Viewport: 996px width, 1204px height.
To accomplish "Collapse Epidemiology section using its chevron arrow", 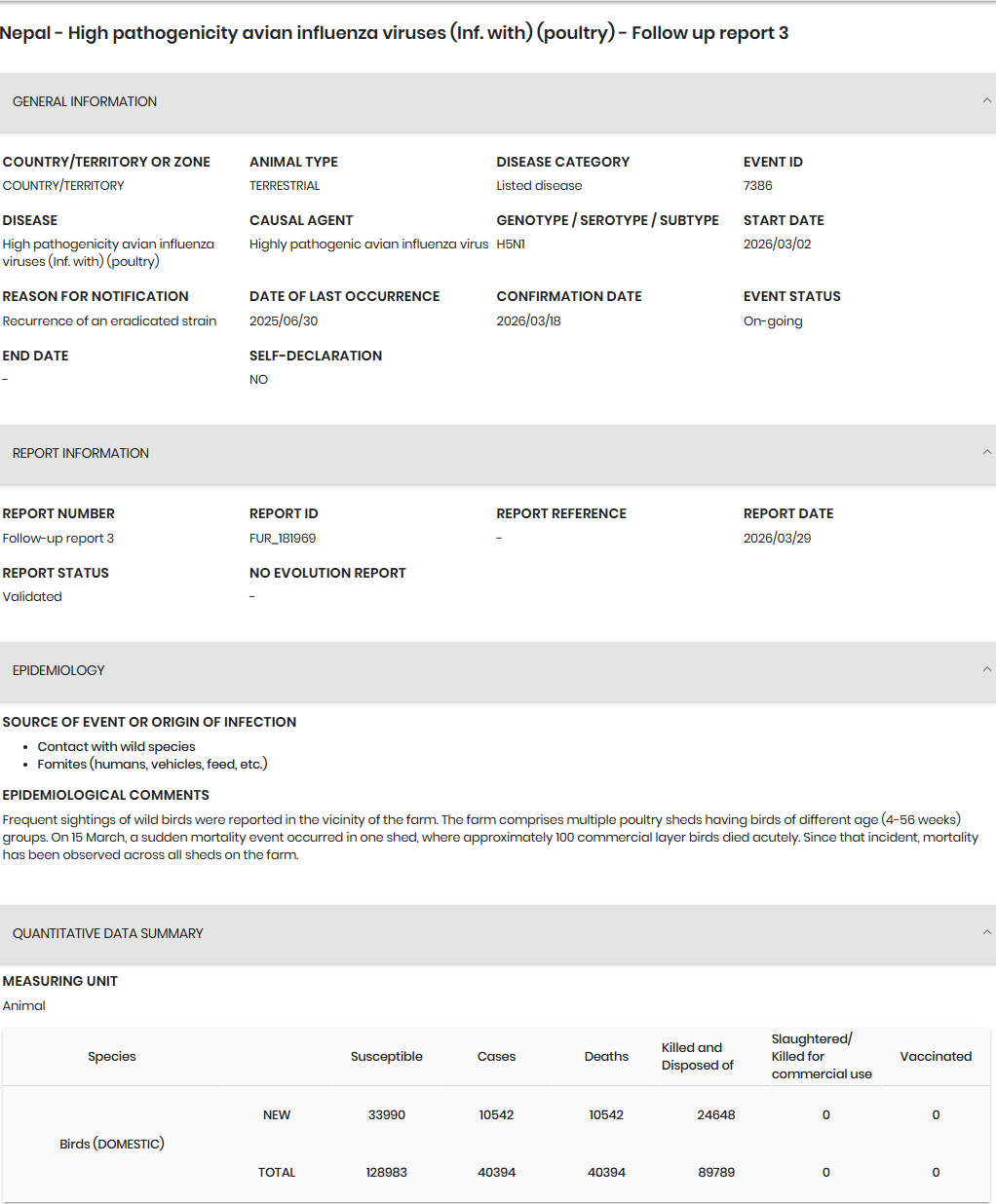I will click(986, 669).
